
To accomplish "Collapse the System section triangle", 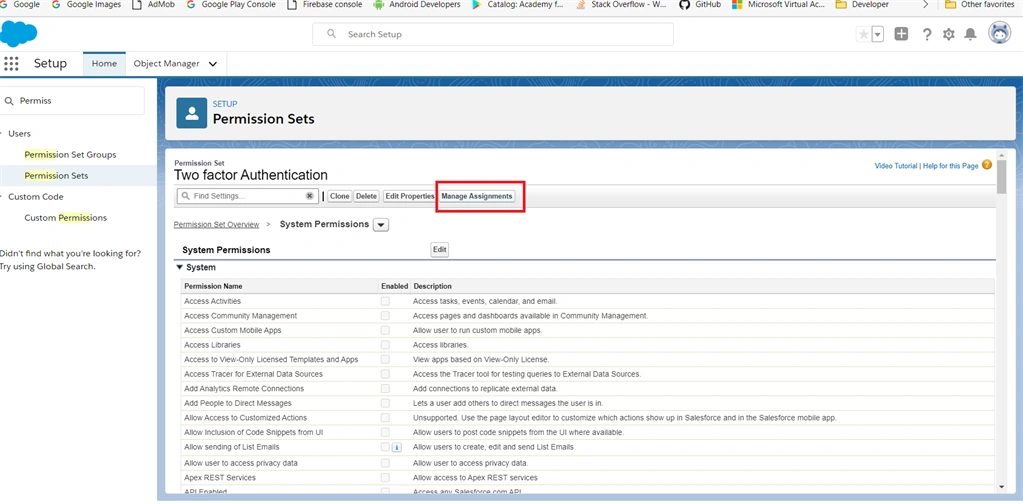I will tap(179, 267).
